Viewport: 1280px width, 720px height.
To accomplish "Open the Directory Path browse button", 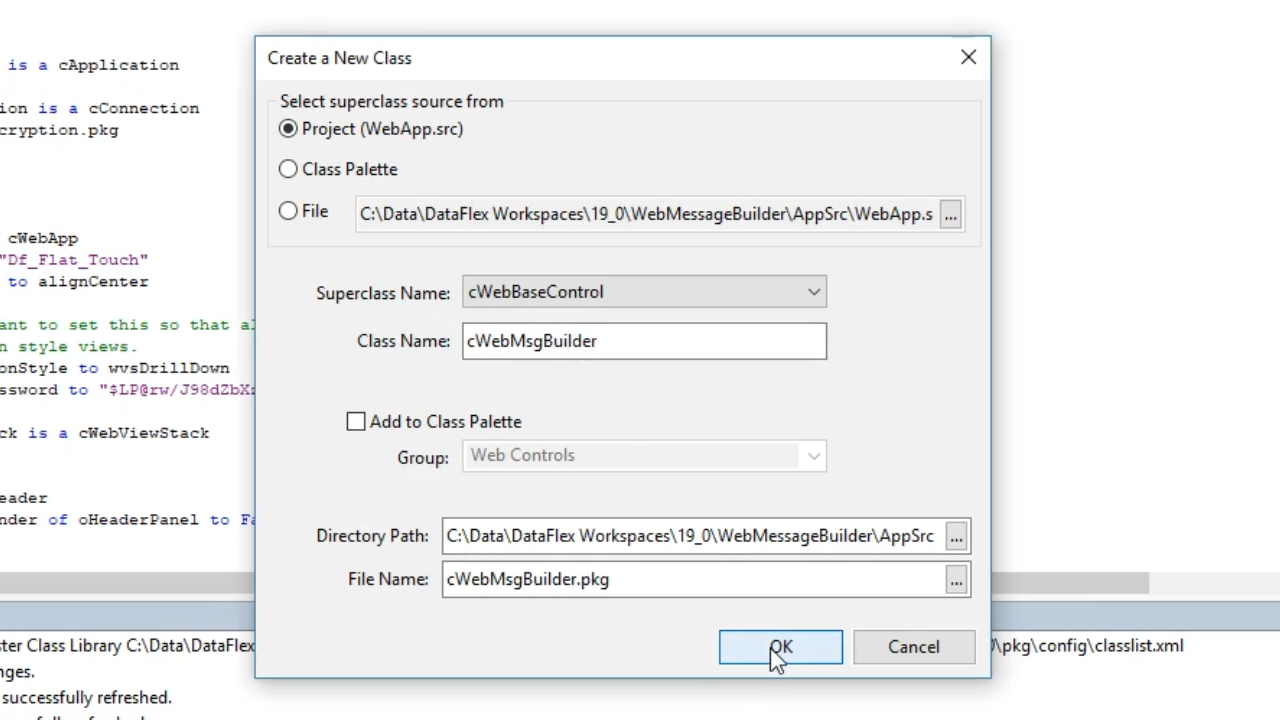I will [956, 537].
